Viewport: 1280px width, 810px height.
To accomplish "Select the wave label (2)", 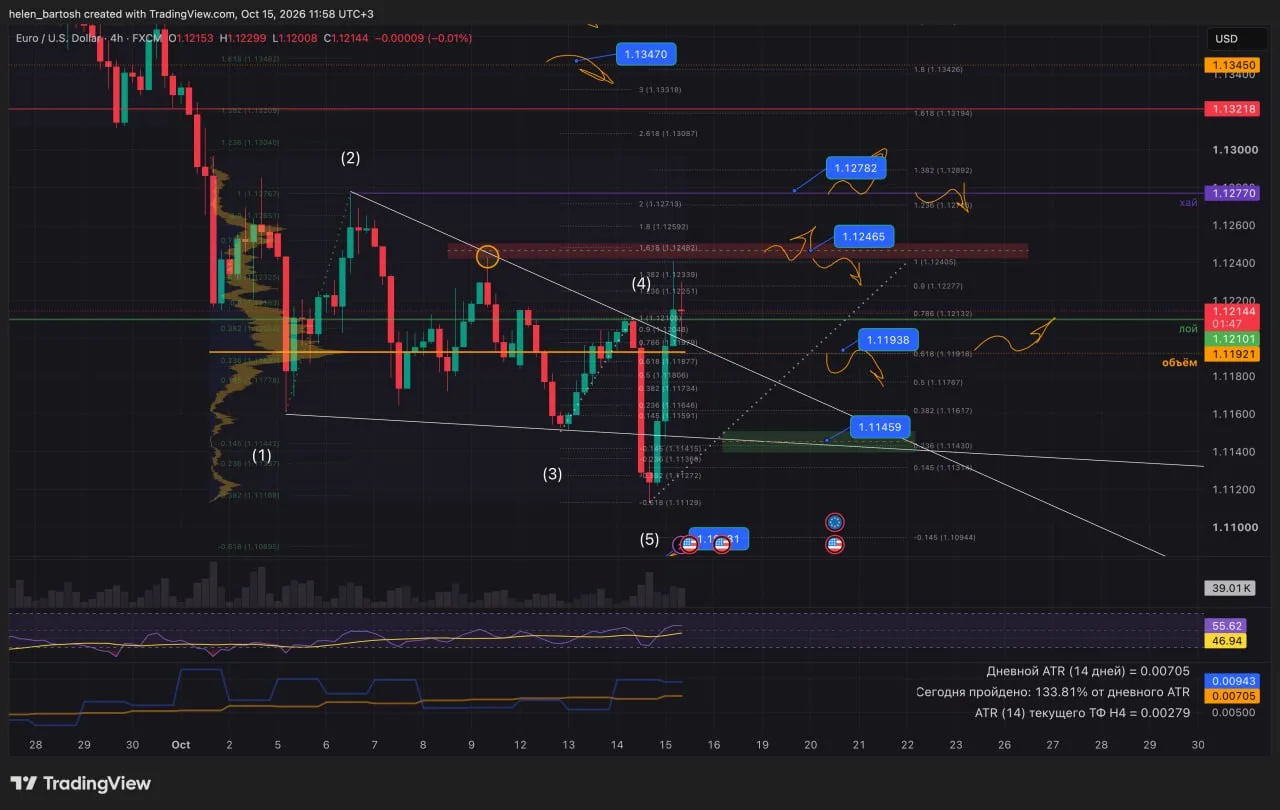I will coord(350,158).
